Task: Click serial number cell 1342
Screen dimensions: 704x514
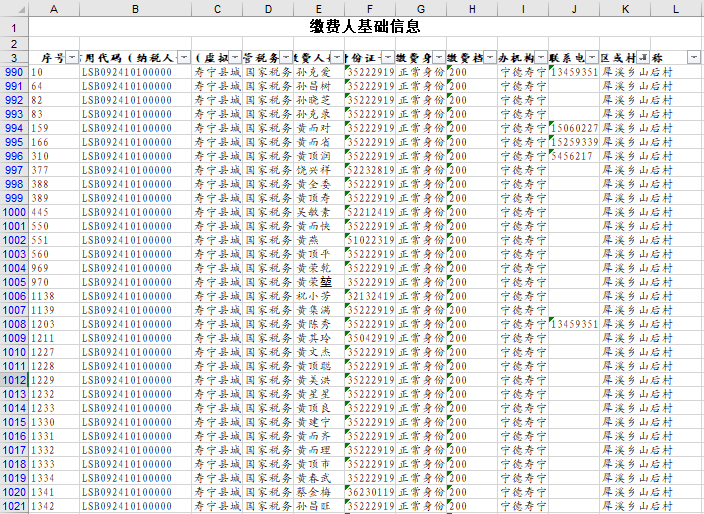Action: (x=54, y=506)
